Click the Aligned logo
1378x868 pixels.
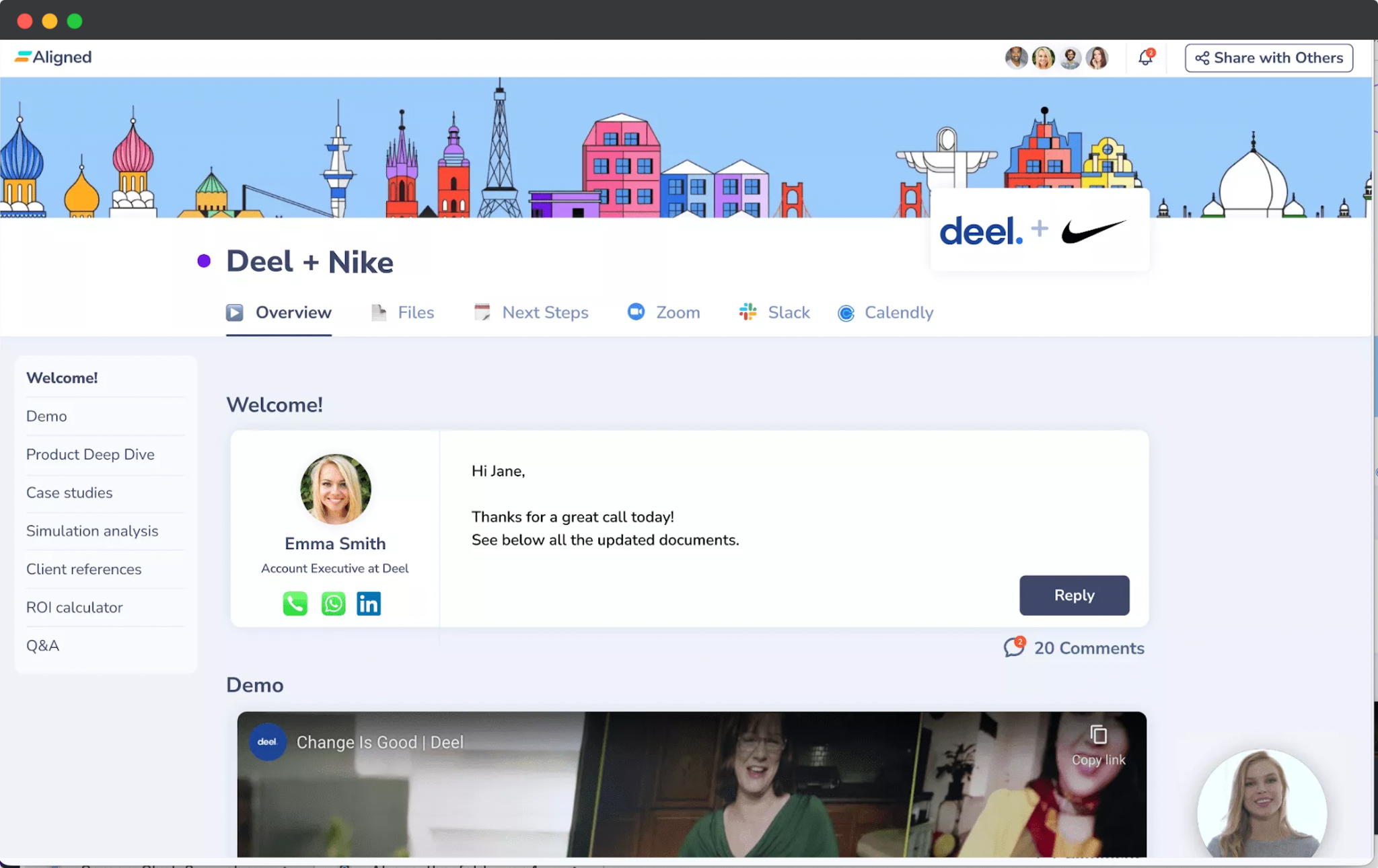(54, 57)
